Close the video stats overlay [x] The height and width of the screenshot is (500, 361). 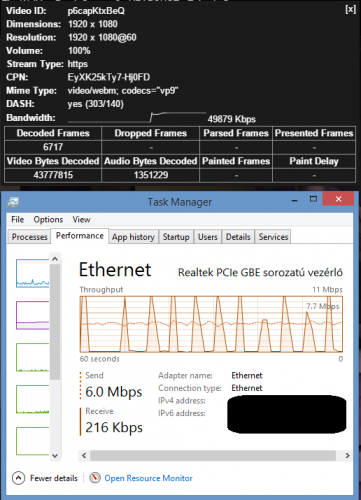pyautogui.click(x=350, y=9)
